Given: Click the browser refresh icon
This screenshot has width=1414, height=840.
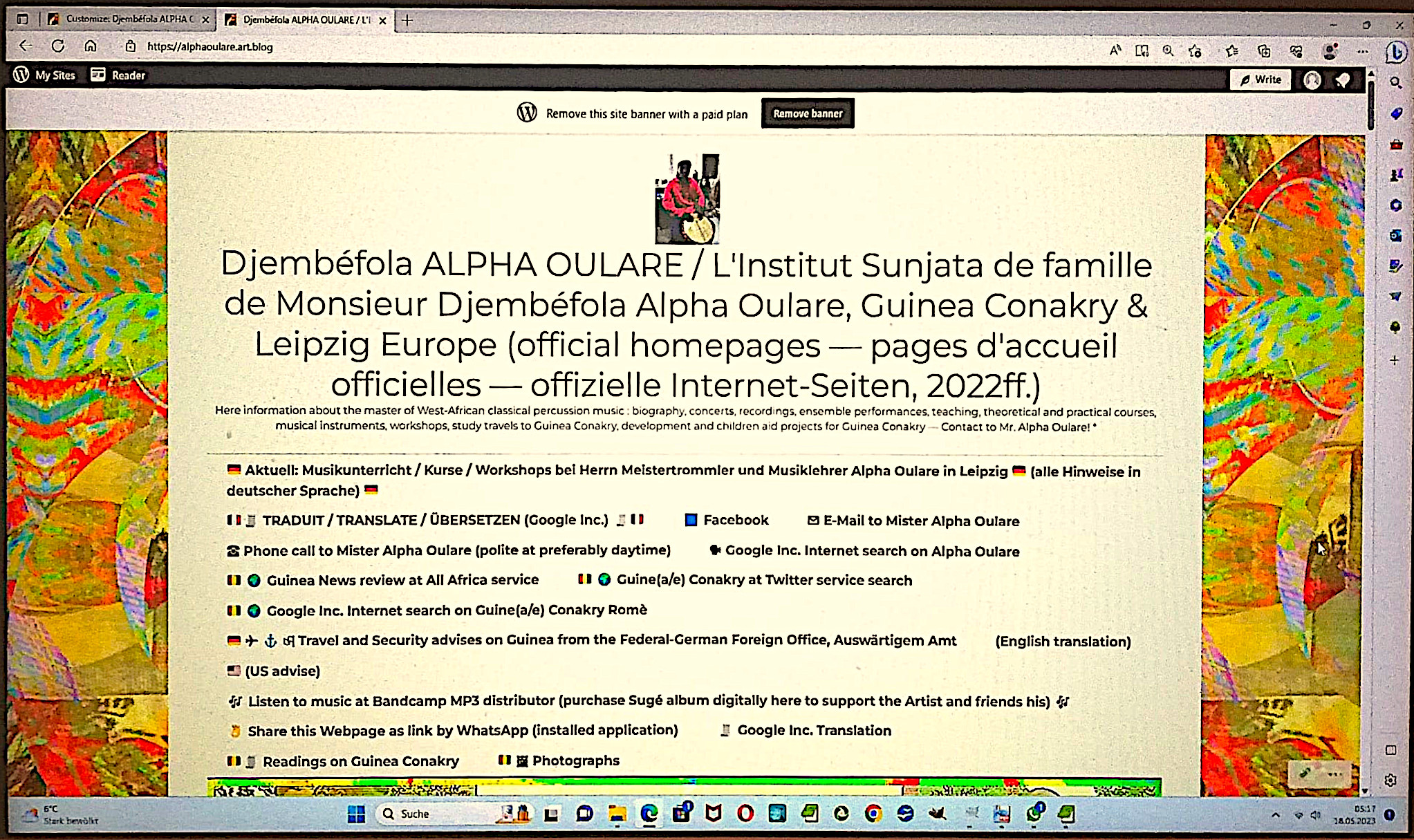Looking at the screenshot, I should click(x=58, y=46).
